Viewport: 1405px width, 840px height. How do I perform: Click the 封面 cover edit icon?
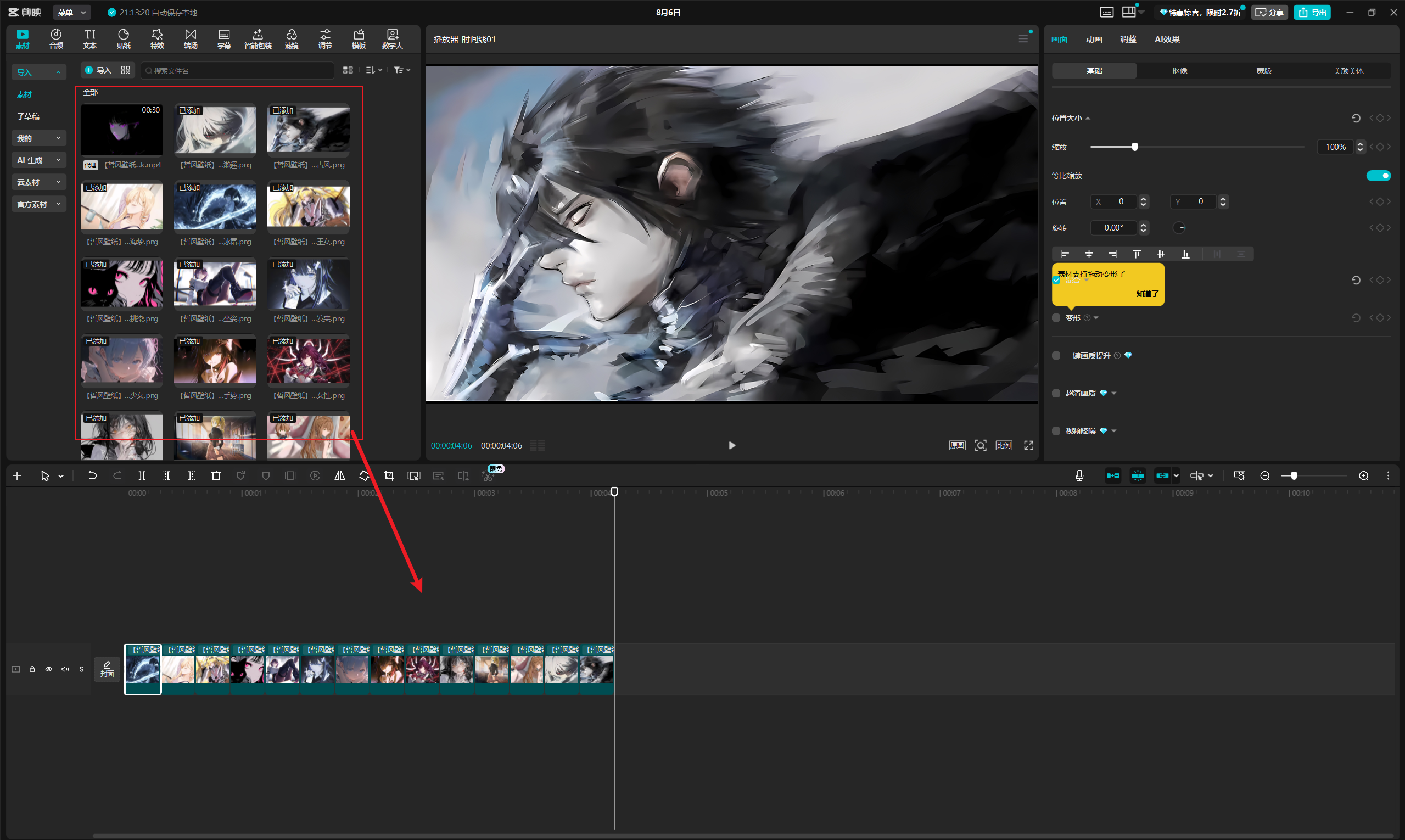tap(107, 669)
